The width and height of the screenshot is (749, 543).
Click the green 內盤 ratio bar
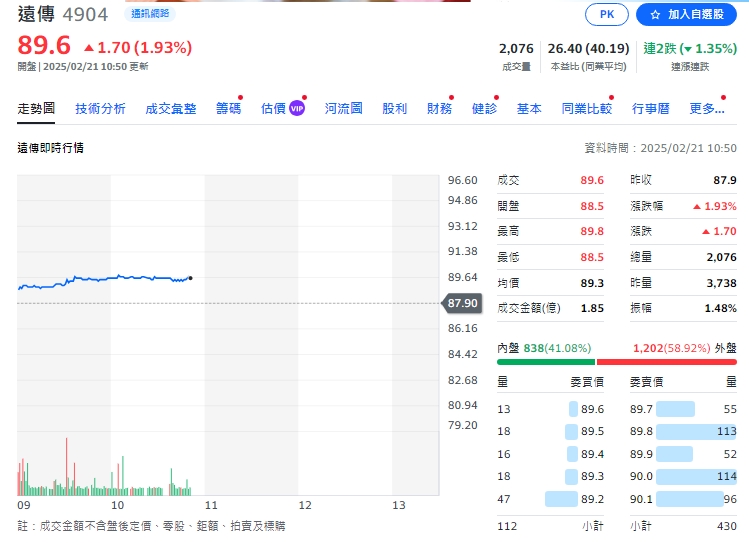tap(546, 362)
